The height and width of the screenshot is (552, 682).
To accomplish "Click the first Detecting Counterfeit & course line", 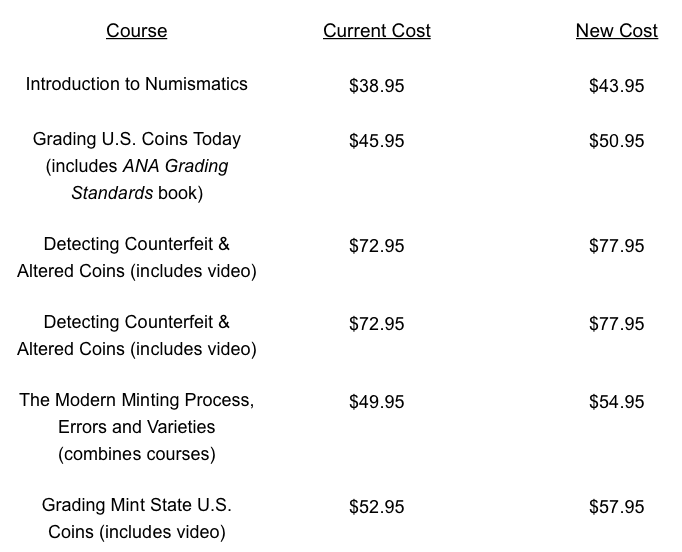I will [137, 244].
